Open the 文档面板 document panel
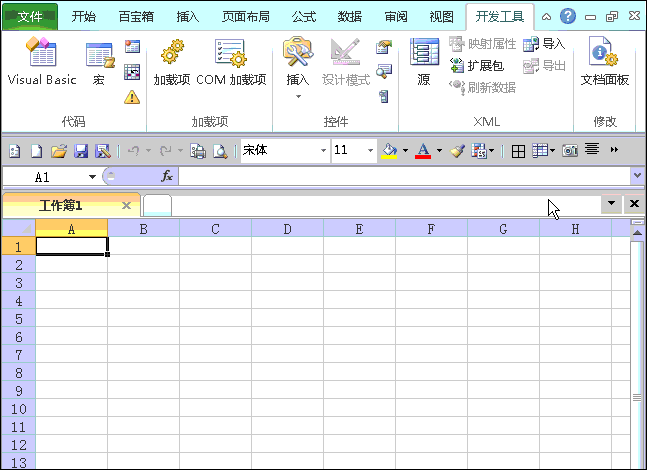This screenshot has width=647, height=470. coord(604,62)
